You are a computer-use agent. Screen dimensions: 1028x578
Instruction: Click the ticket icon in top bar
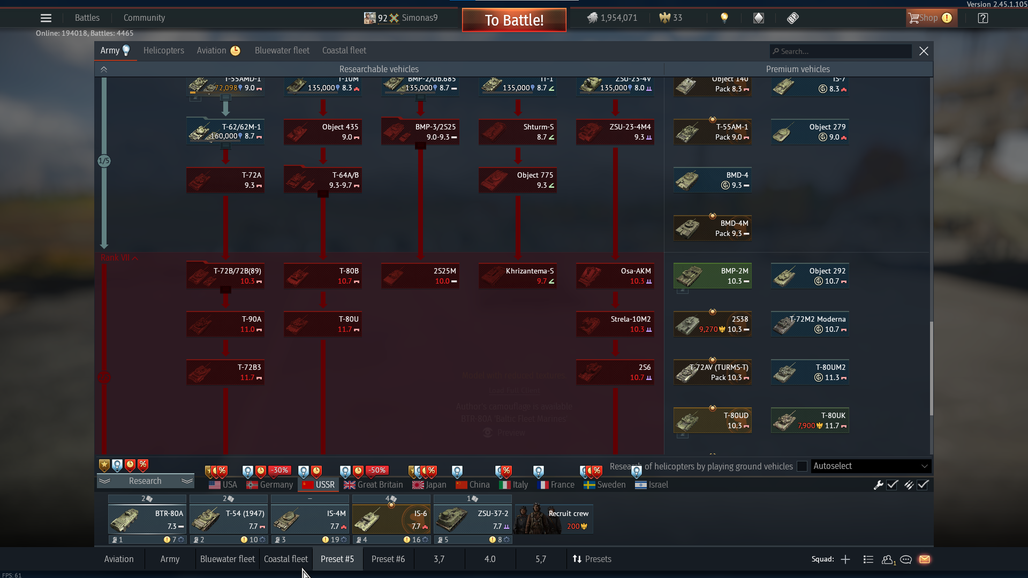[793, 18]
